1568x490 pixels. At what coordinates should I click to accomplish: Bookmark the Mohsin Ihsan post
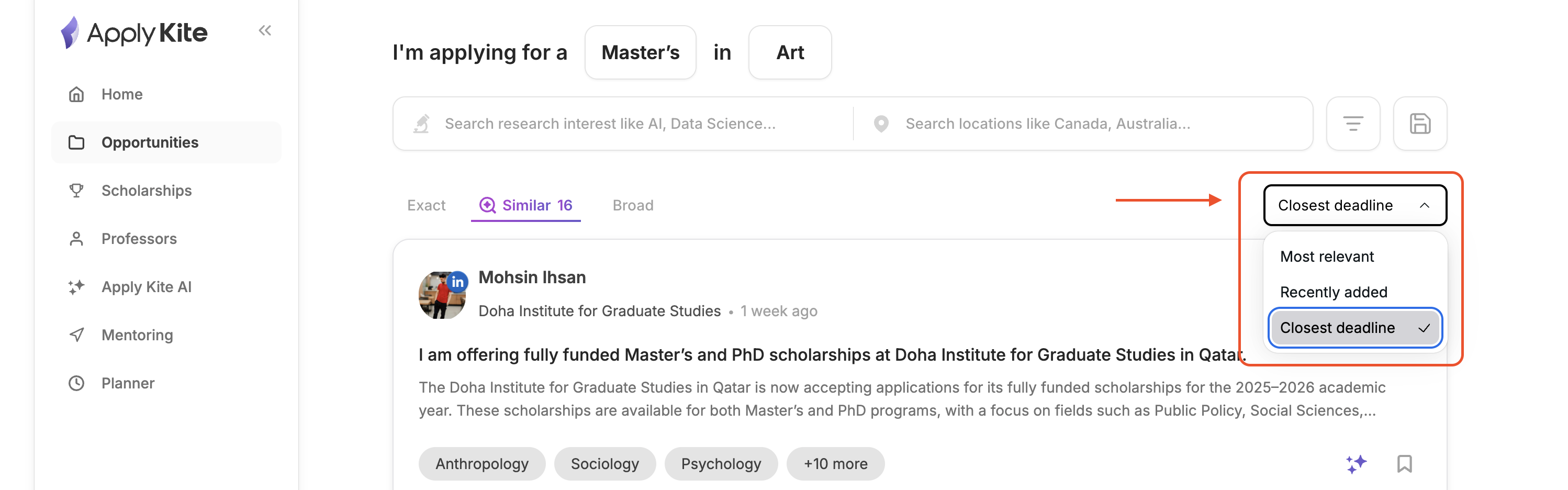point(1404,464)
